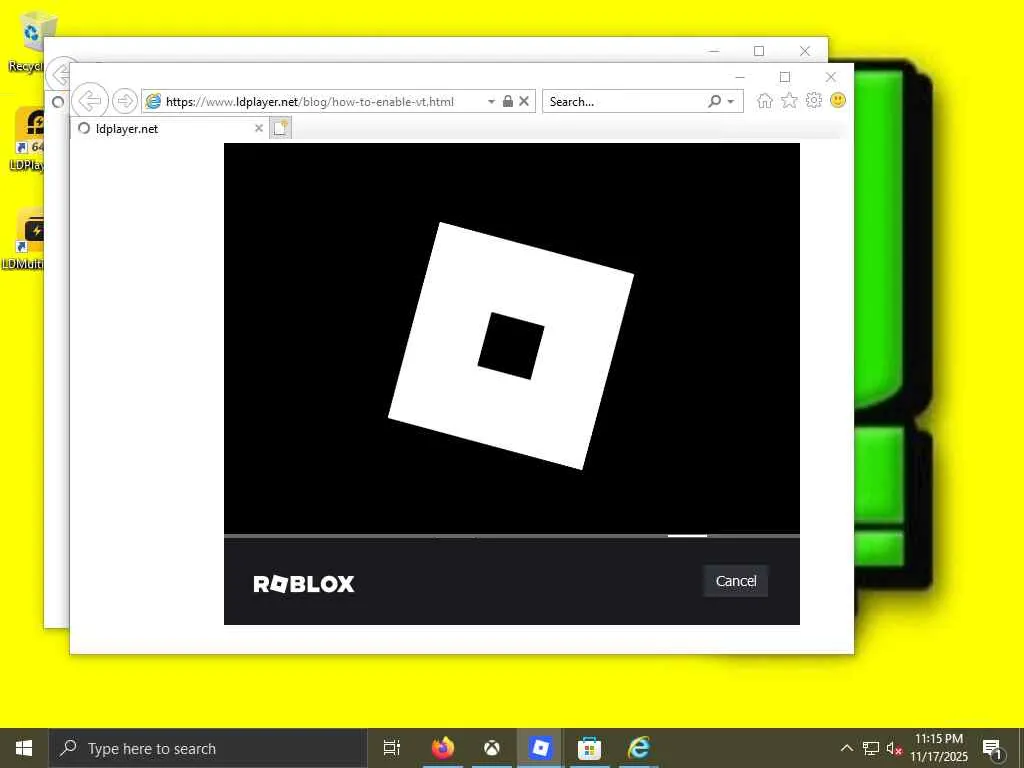This screenshot has width=1024, height=768.
Task: Minimize the rear Internet Explorer window
Action: [x=714, y=51]
